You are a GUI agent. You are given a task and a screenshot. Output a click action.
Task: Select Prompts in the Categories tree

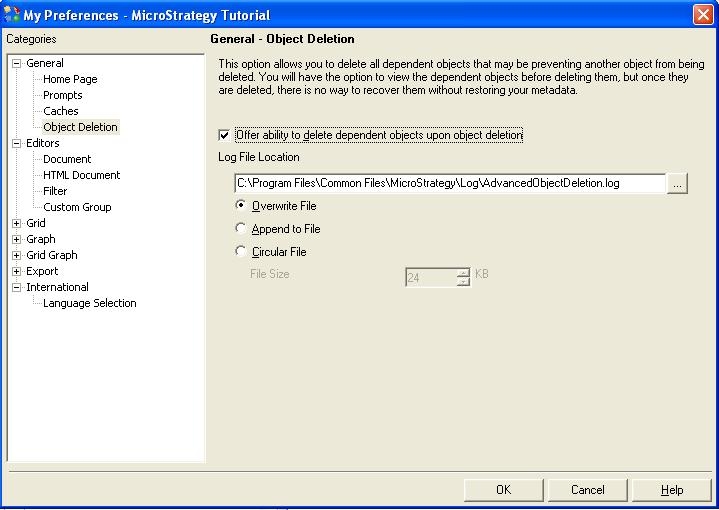(63, 95)
